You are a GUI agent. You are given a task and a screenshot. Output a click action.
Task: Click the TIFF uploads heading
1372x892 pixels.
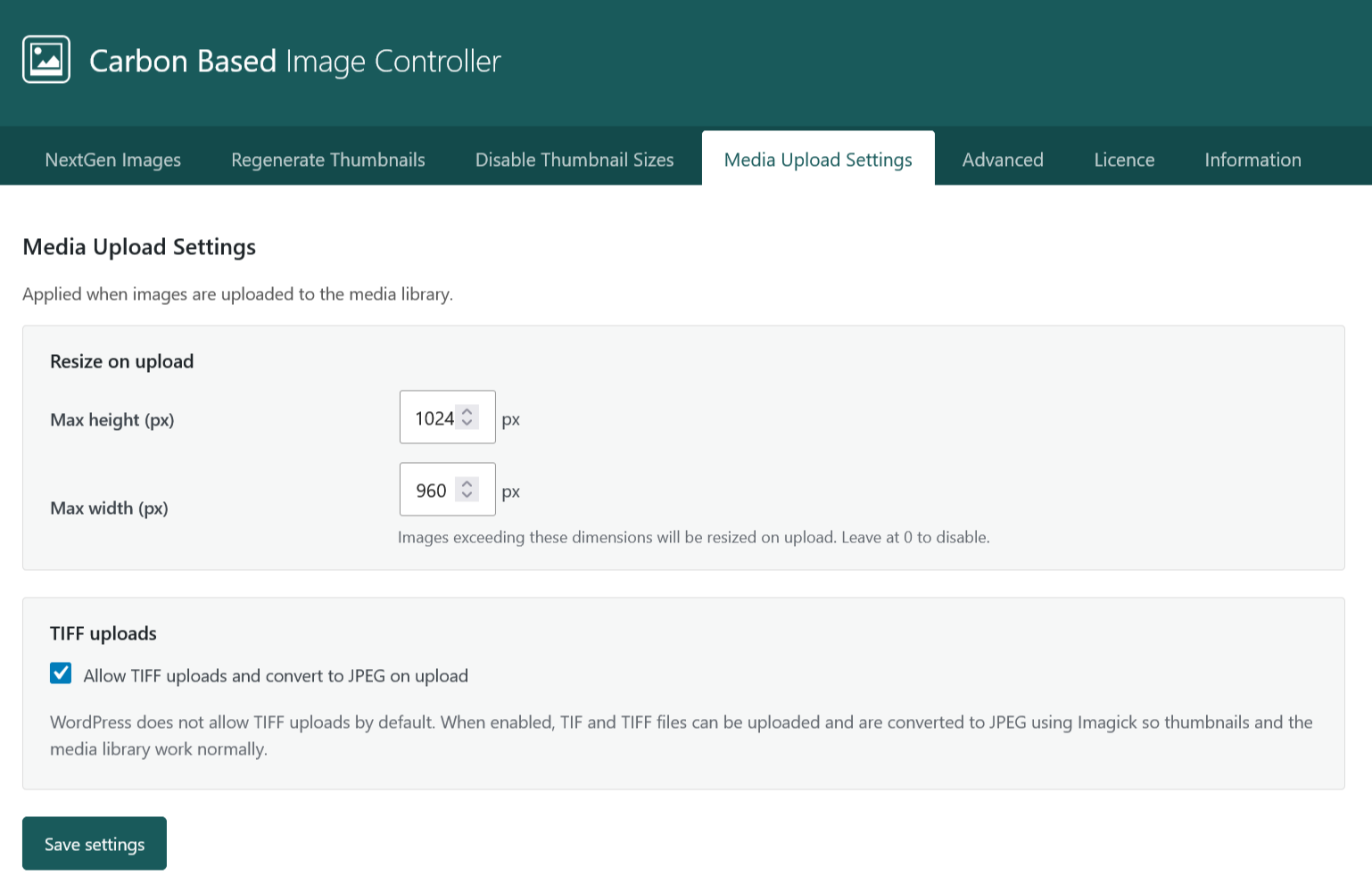point(103,633)
